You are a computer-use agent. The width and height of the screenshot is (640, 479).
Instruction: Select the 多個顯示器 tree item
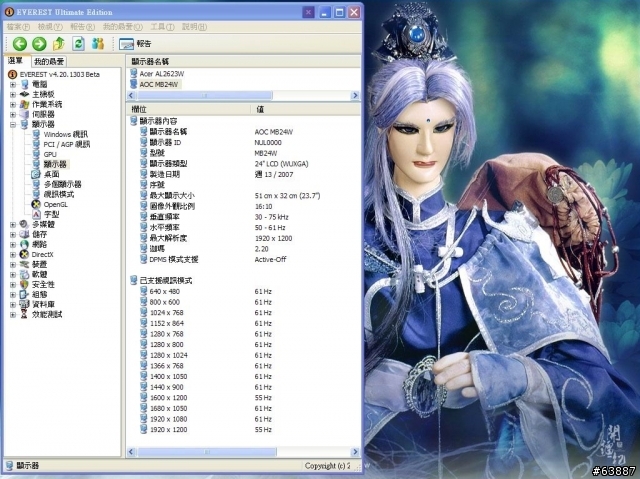(62, 184)
